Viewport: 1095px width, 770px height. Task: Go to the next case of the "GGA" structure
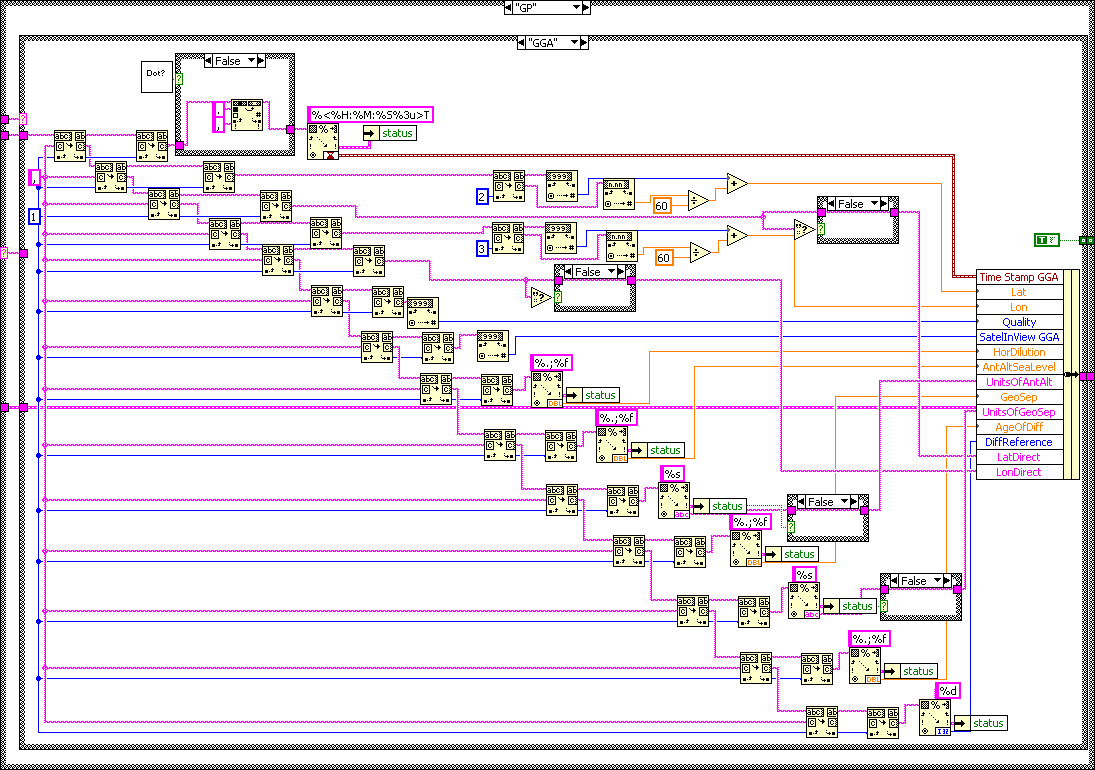pos(584,43)
